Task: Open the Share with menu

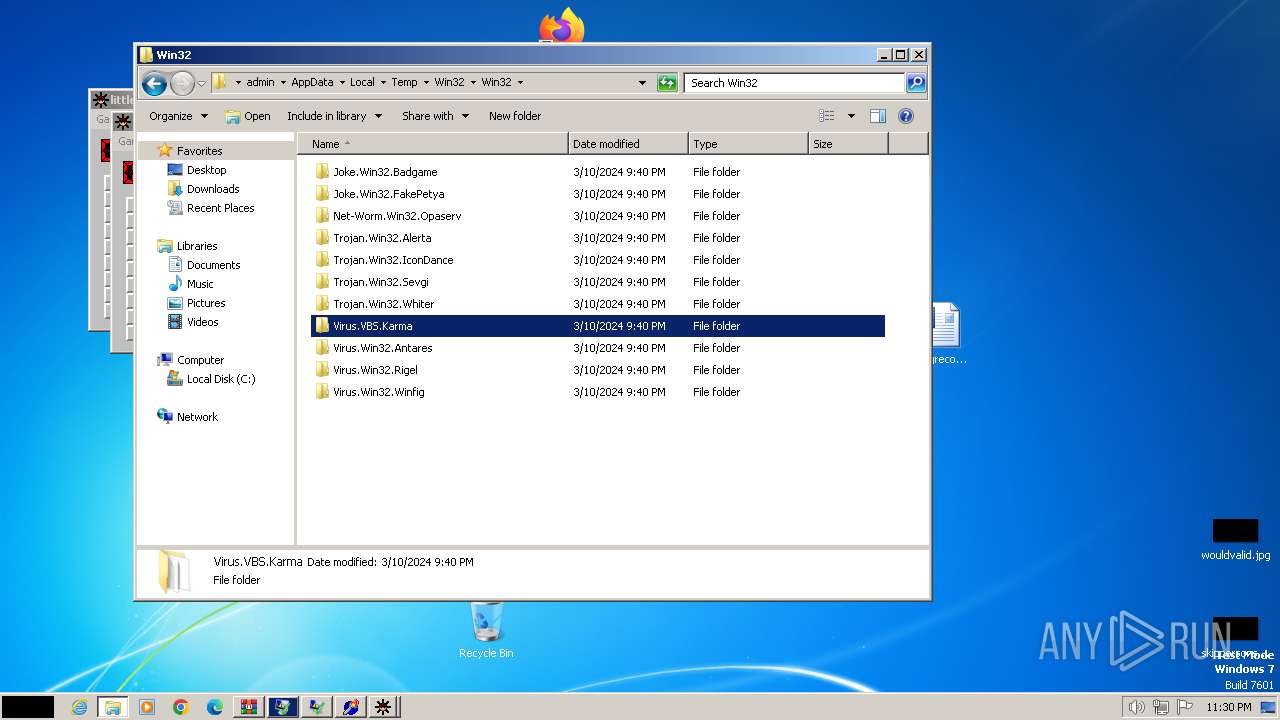Action: [435, 116]
